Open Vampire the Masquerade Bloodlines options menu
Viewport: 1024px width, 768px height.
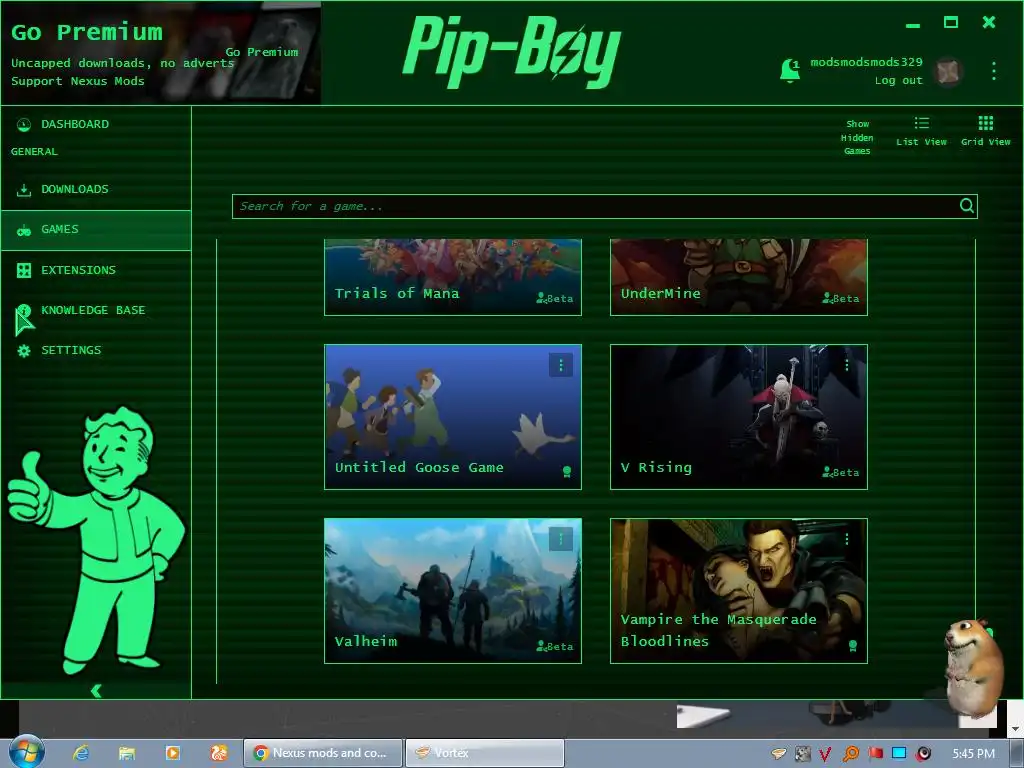pos(846,539)
